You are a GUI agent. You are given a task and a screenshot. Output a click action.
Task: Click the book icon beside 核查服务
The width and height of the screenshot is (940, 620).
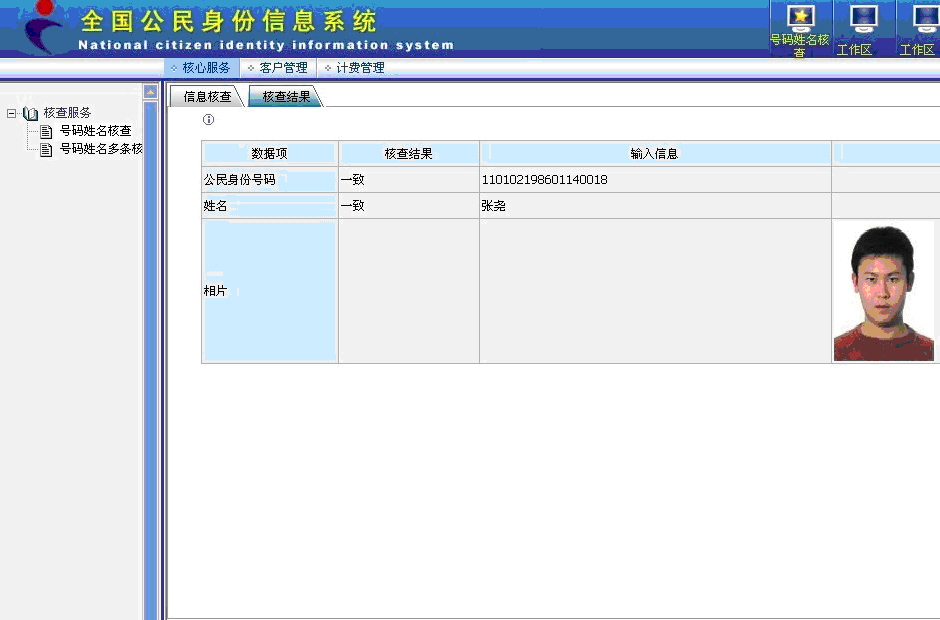[31, 112]
